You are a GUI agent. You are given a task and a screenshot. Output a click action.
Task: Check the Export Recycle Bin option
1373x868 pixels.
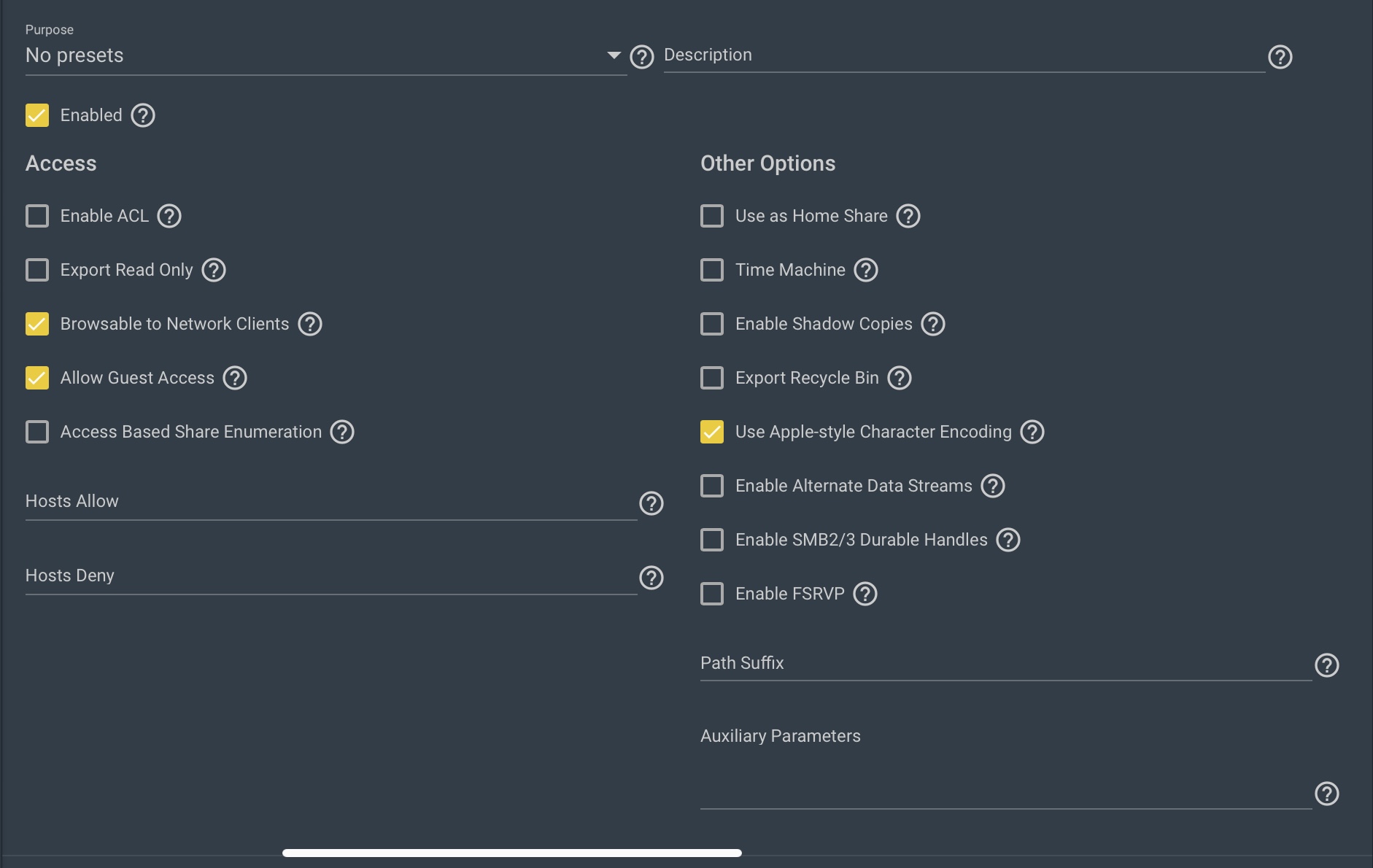(712, 378)
